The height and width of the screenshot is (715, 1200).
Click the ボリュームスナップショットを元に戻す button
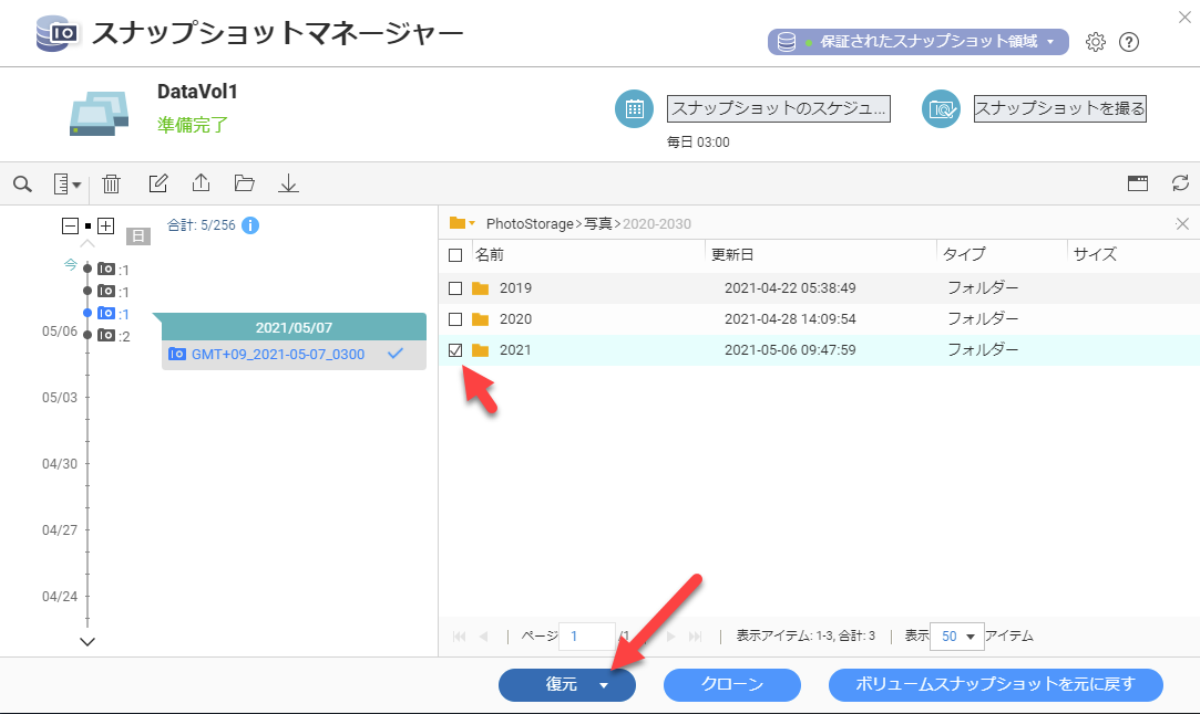pos(995,685)
